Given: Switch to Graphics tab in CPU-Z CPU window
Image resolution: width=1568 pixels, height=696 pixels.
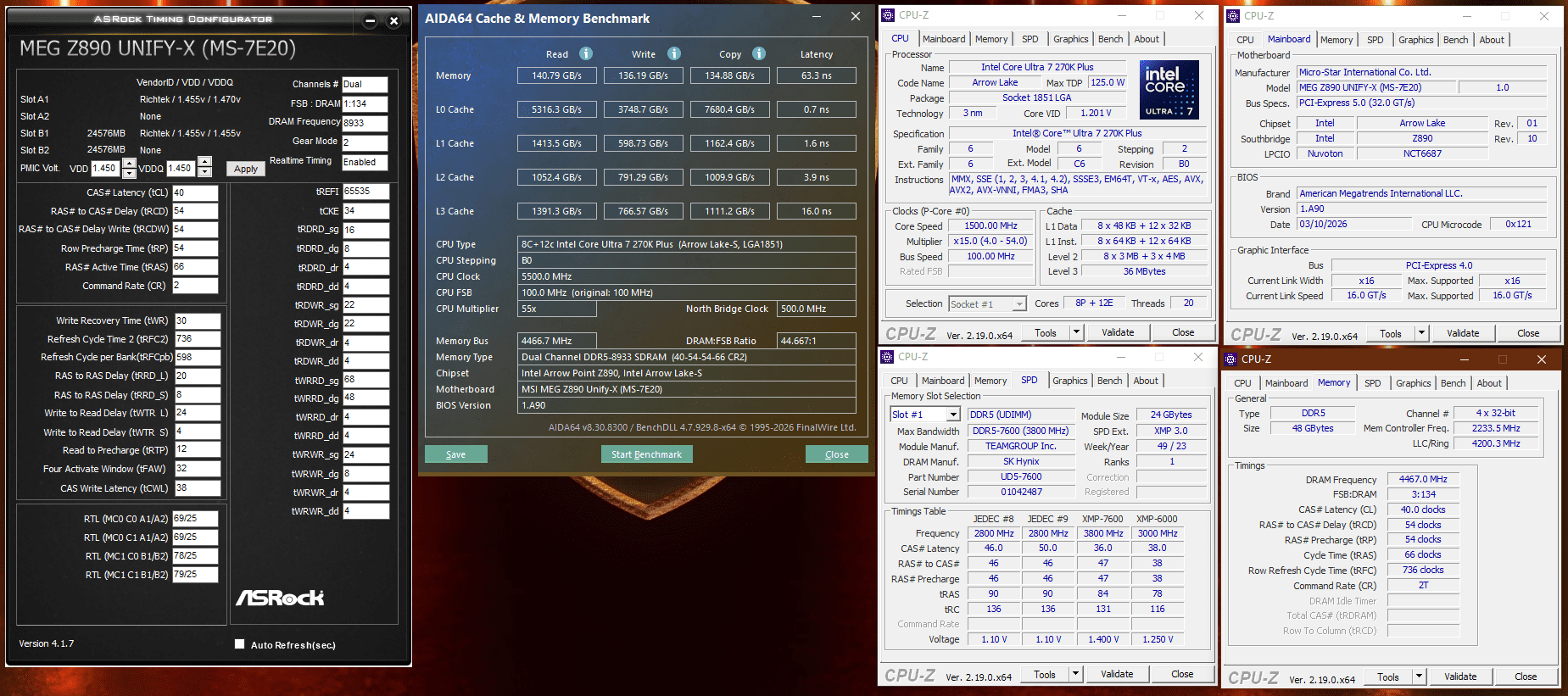Looking at the screenshot, I should (1070, 39).
